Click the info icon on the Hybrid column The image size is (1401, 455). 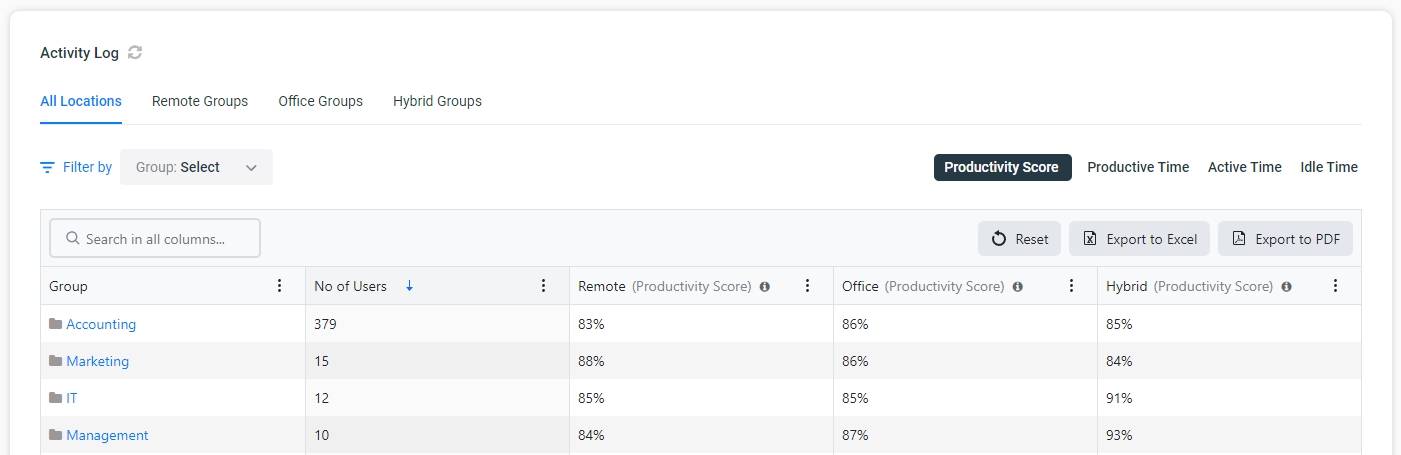[1287, 287]
